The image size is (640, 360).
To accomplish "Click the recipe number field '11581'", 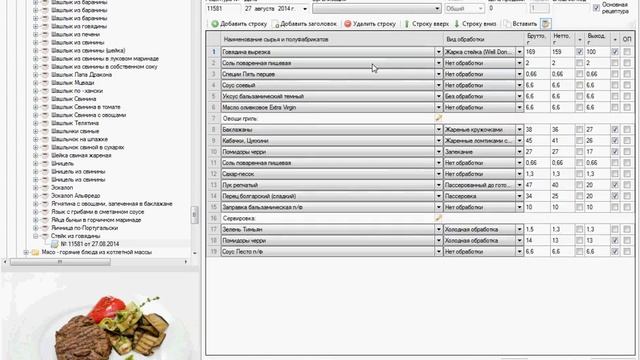I will 223,9.
